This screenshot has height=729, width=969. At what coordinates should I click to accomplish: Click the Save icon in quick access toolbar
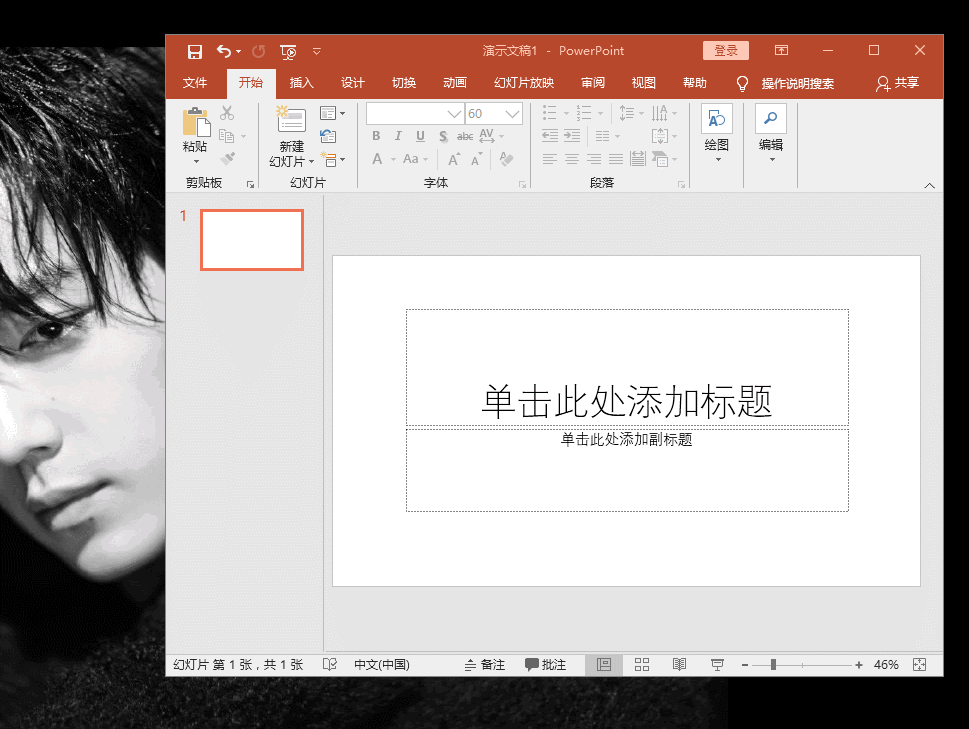click(x=195, y=51)
